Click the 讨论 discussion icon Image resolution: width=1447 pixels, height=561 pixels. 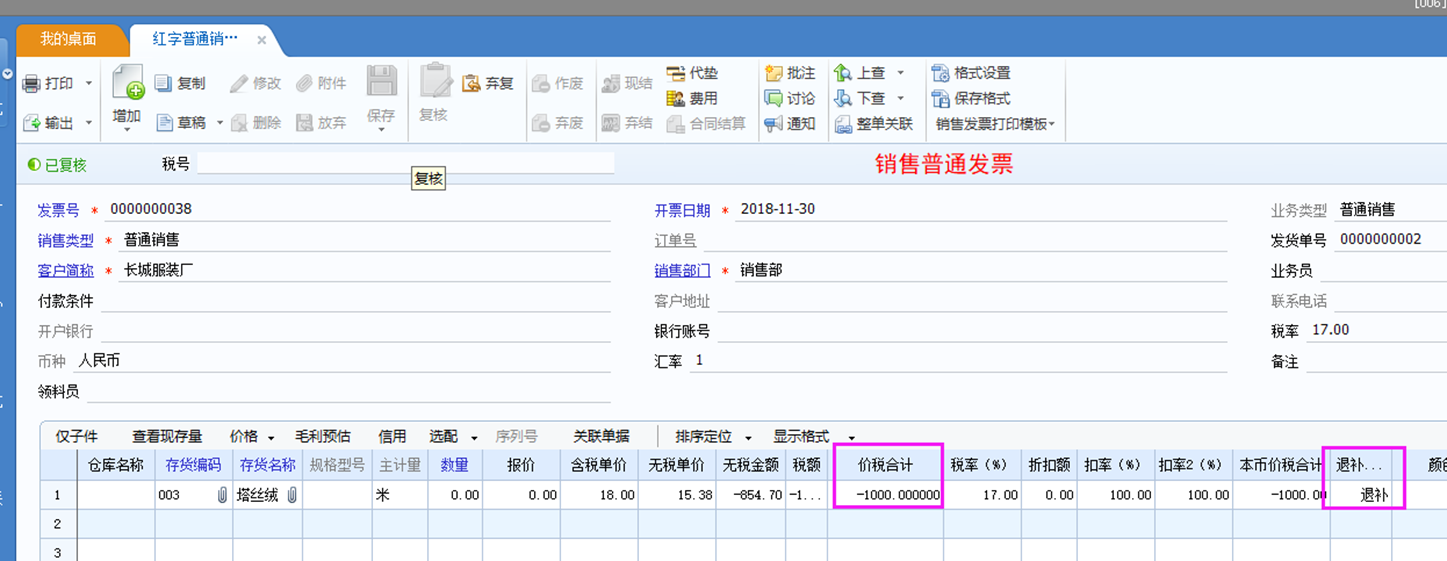(x=774, y=98)
